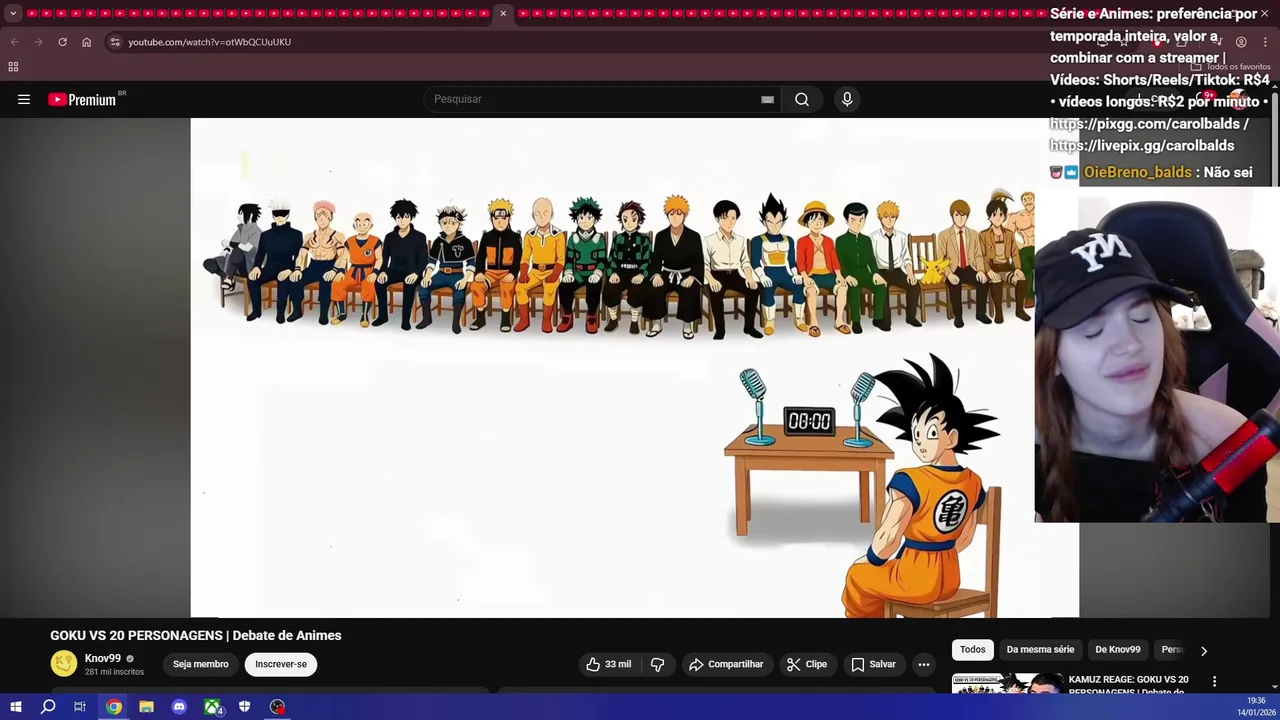Open the browser home page icon
The image size is (1280, 720).
tap(86, 42)
